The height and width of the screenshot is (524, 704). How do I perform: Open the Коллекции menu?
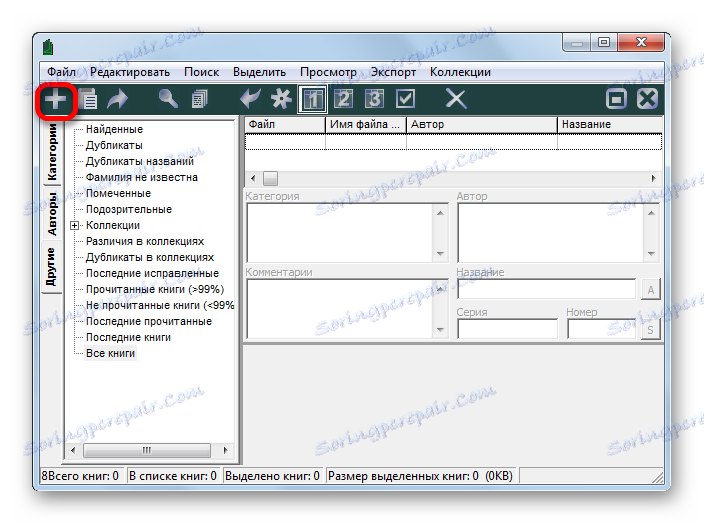click(x=460, y=72)
